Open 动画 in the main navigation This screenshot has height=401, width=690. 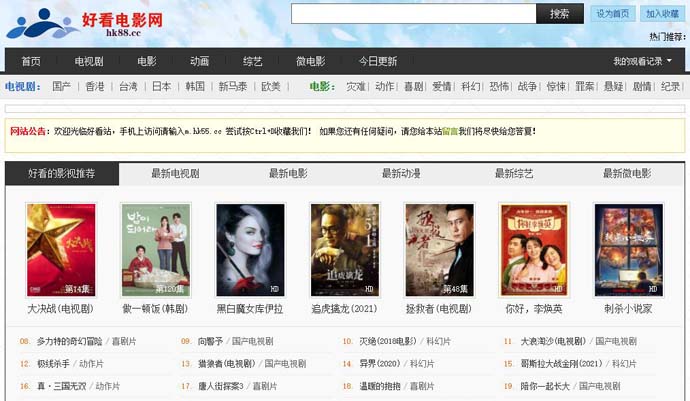click(199, 61)
